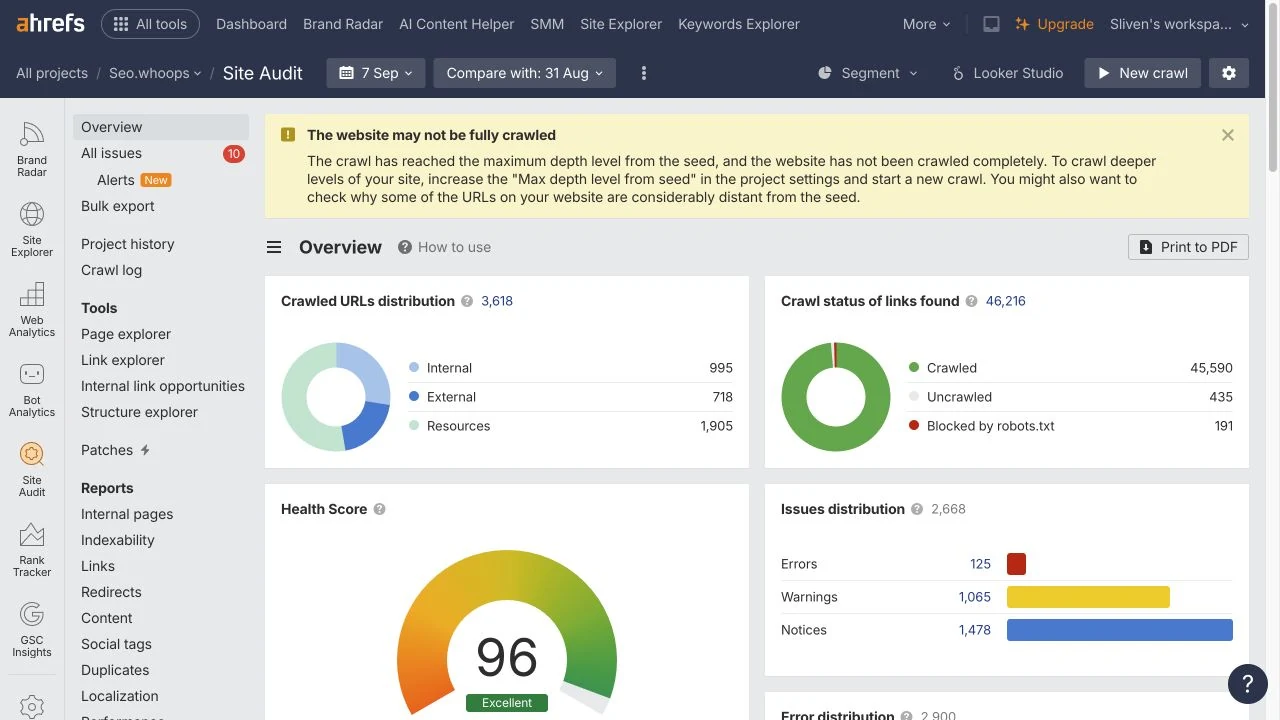Open Sliven's workspace dropdown
Screen dimensions: 1280x720
1180,24
